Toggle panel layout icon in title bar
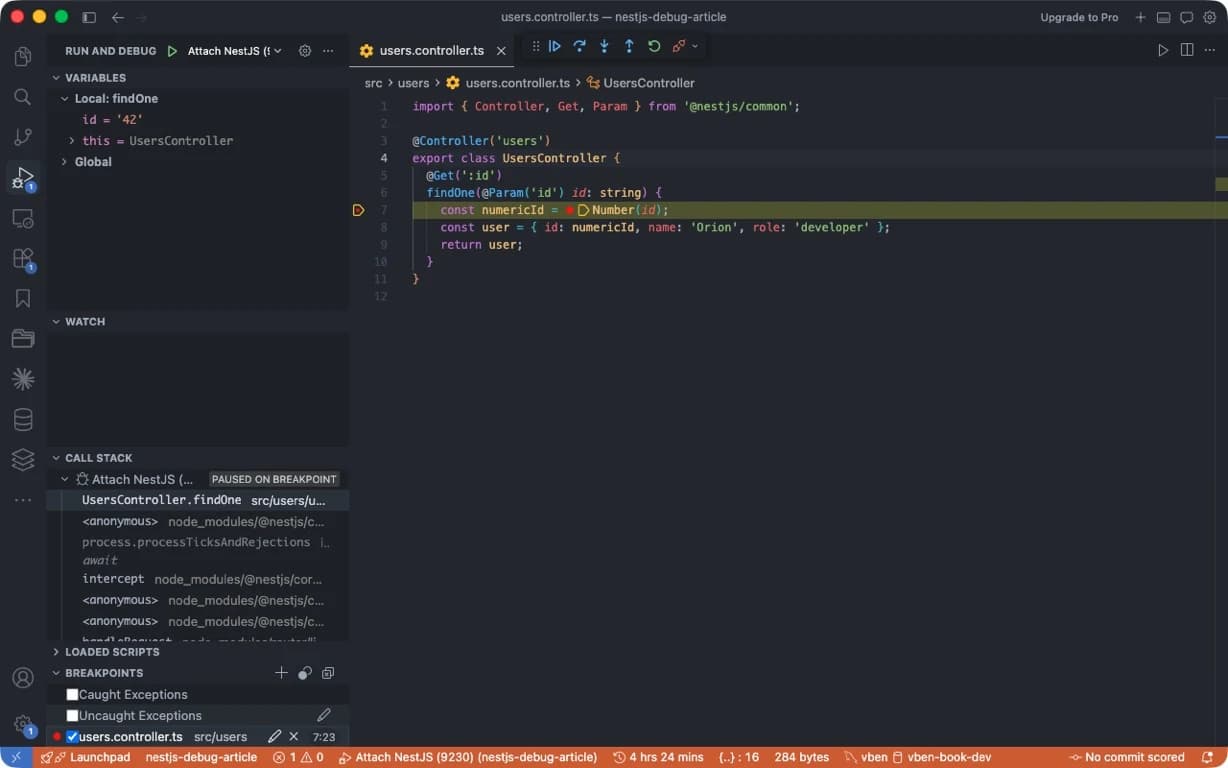This screenshot has height=768, width=1228. click(1163, 17)
